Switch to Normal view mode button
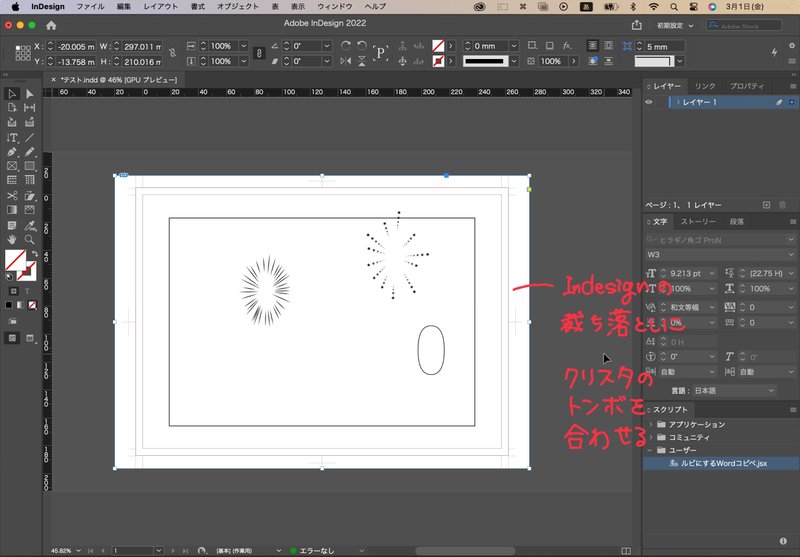 coord(12,338)
